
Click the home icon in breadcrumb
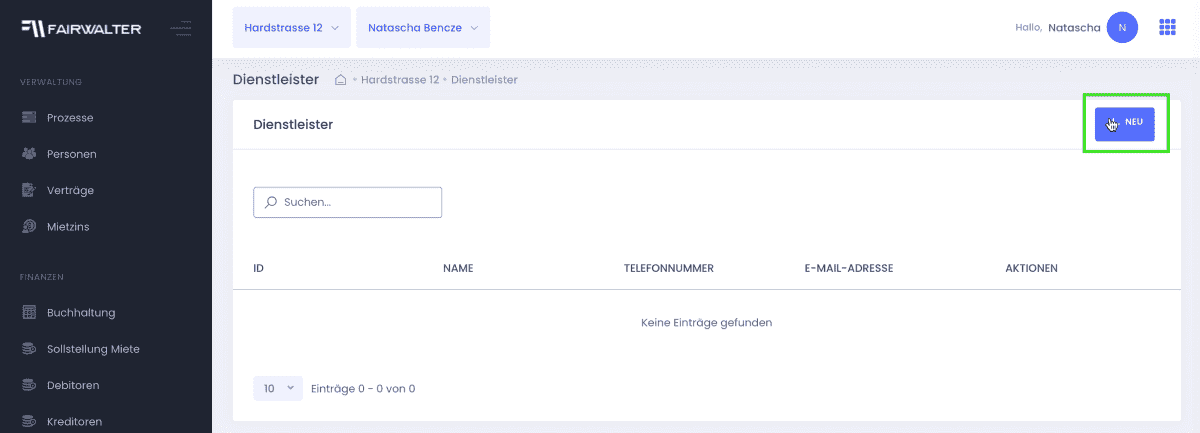click(x=340, y=80)
